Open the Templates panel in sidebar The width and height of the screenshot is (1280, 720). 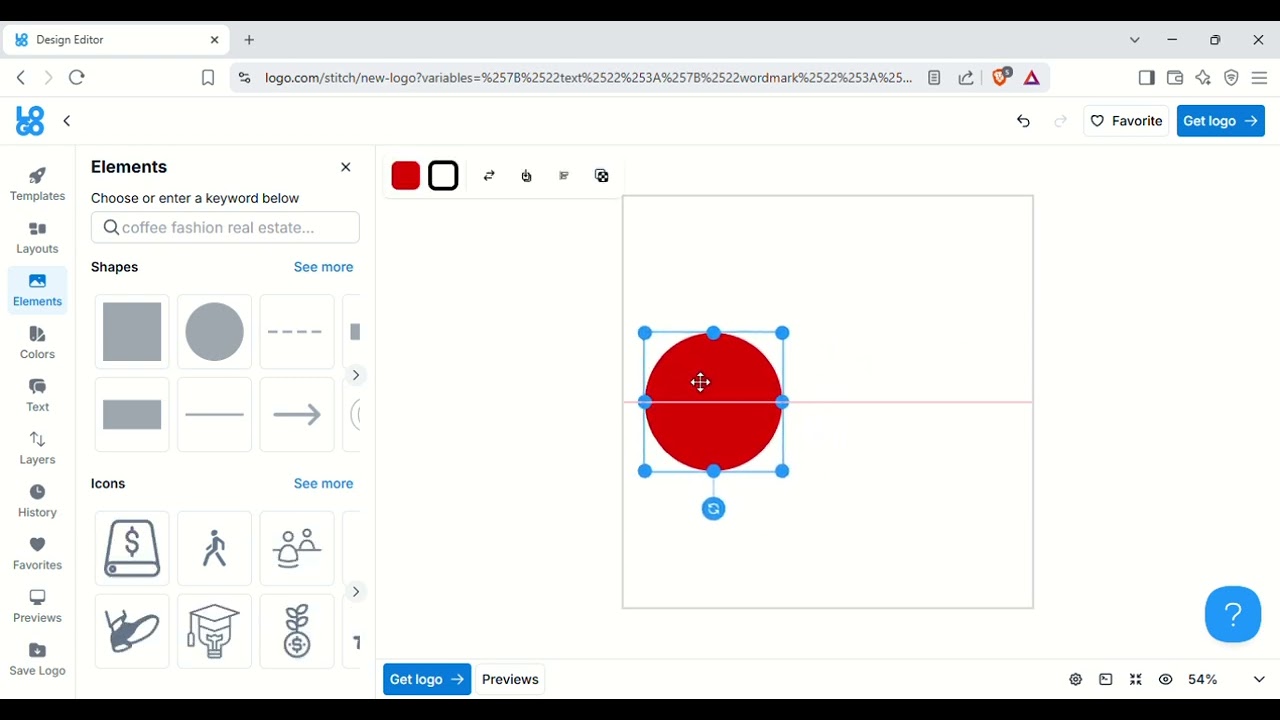click(x=38, y=184)
